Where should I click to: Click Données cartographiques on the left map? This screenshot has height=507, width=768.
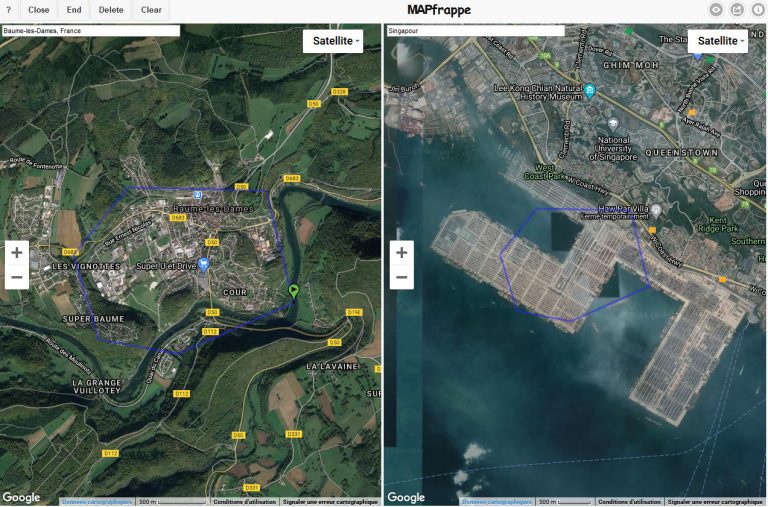click(96, 502)
